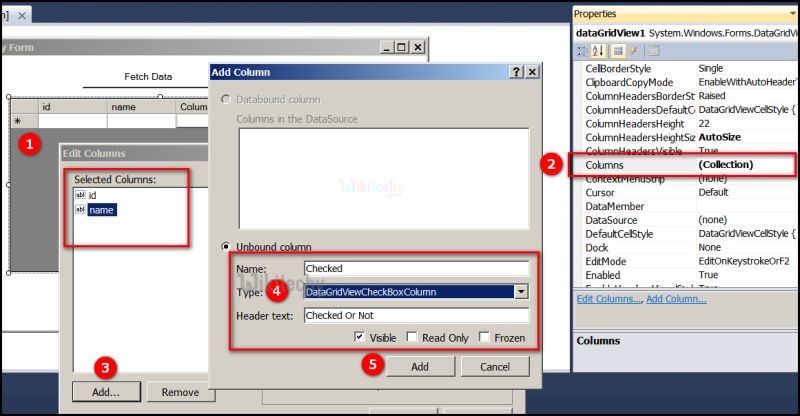Screen dimensions: 800x416
Task: Click Remove in Edit Columns dialog
Action: tap(180, 392)
